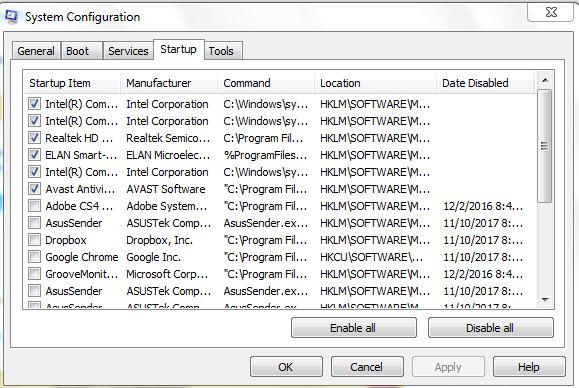Open Help for System Configuration

point(529,367)
